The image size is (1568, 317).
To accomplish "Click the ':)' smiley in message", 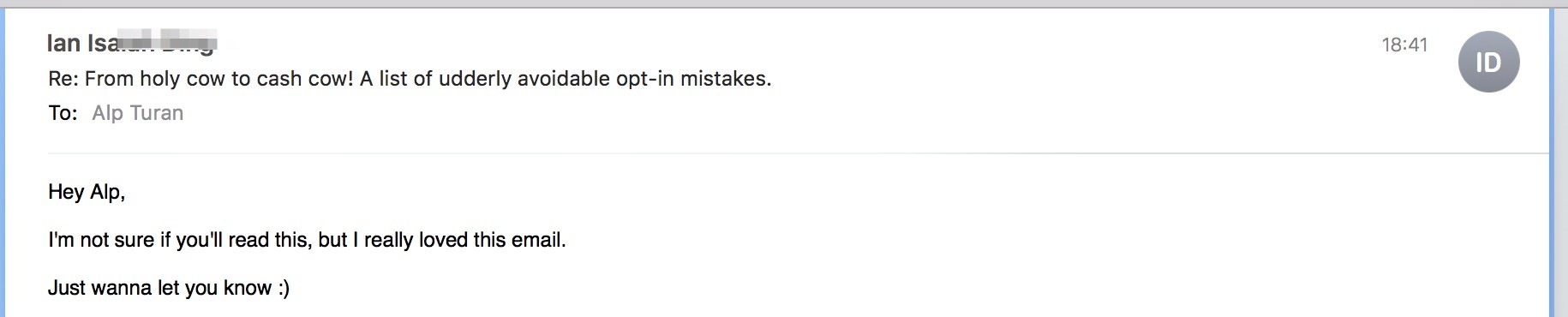I will tap(284, 288).
